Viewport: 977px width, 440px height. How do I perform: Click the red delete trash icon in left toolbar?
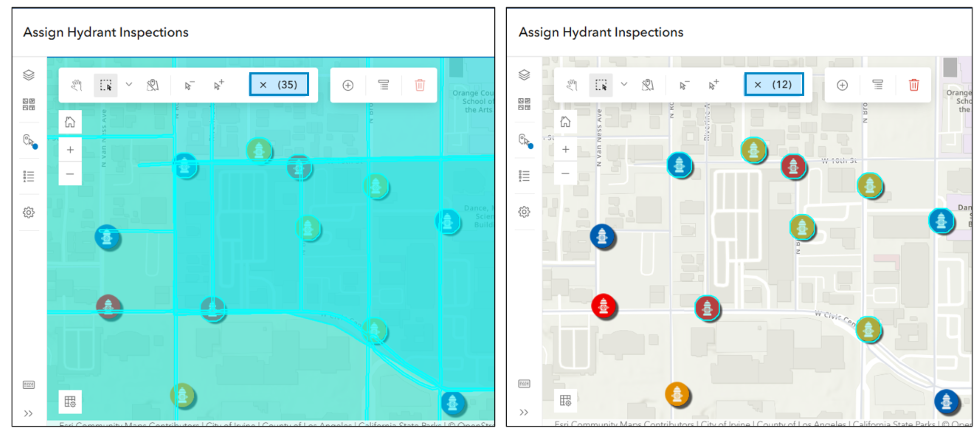pos(420,85)
